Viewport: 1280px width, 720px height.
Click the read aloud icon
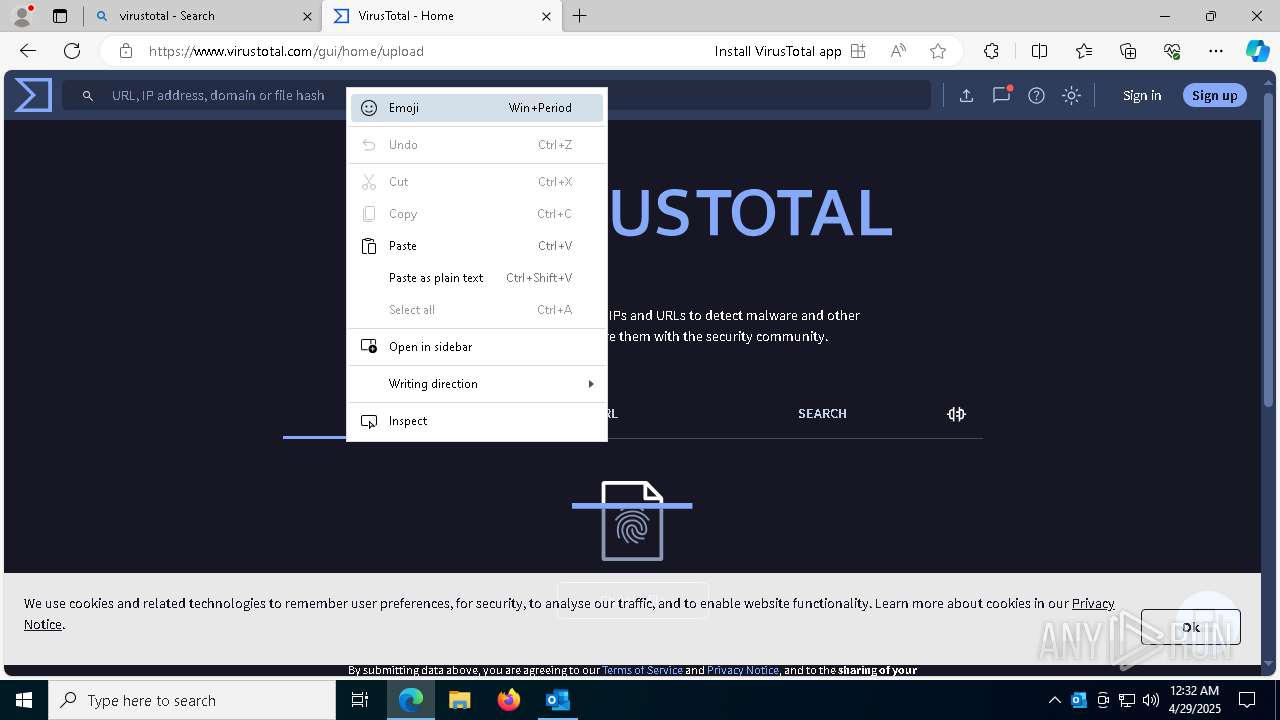898,51
